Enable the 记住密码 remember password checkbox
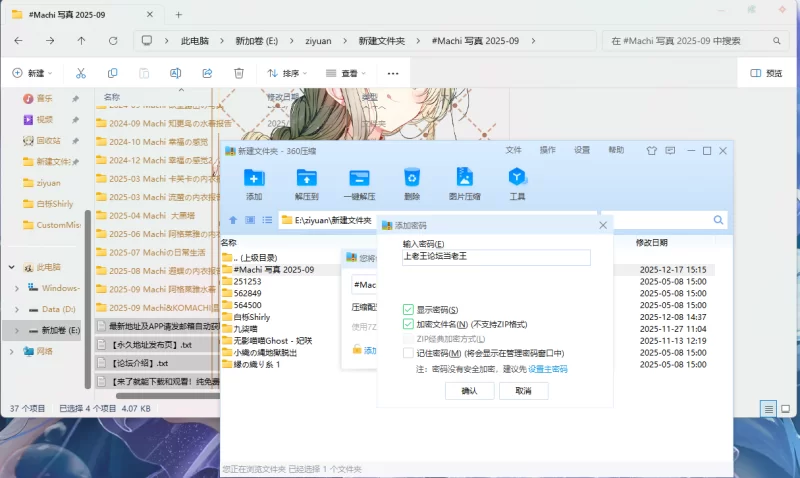 point(408,353)
